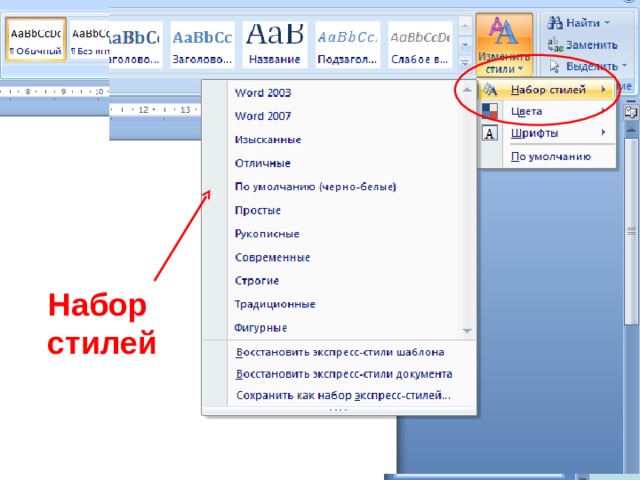Apply the second Заголовок style thumbnail
This screenshot has width=640, height=480.
[x=202, y=44]
